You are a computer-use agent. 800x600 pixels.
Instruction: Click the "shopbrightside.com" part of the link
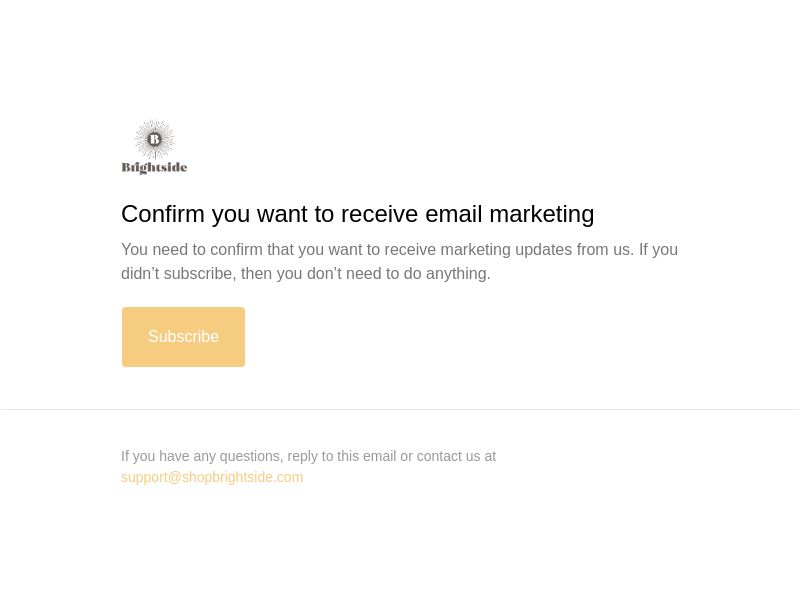click(242, 477)
